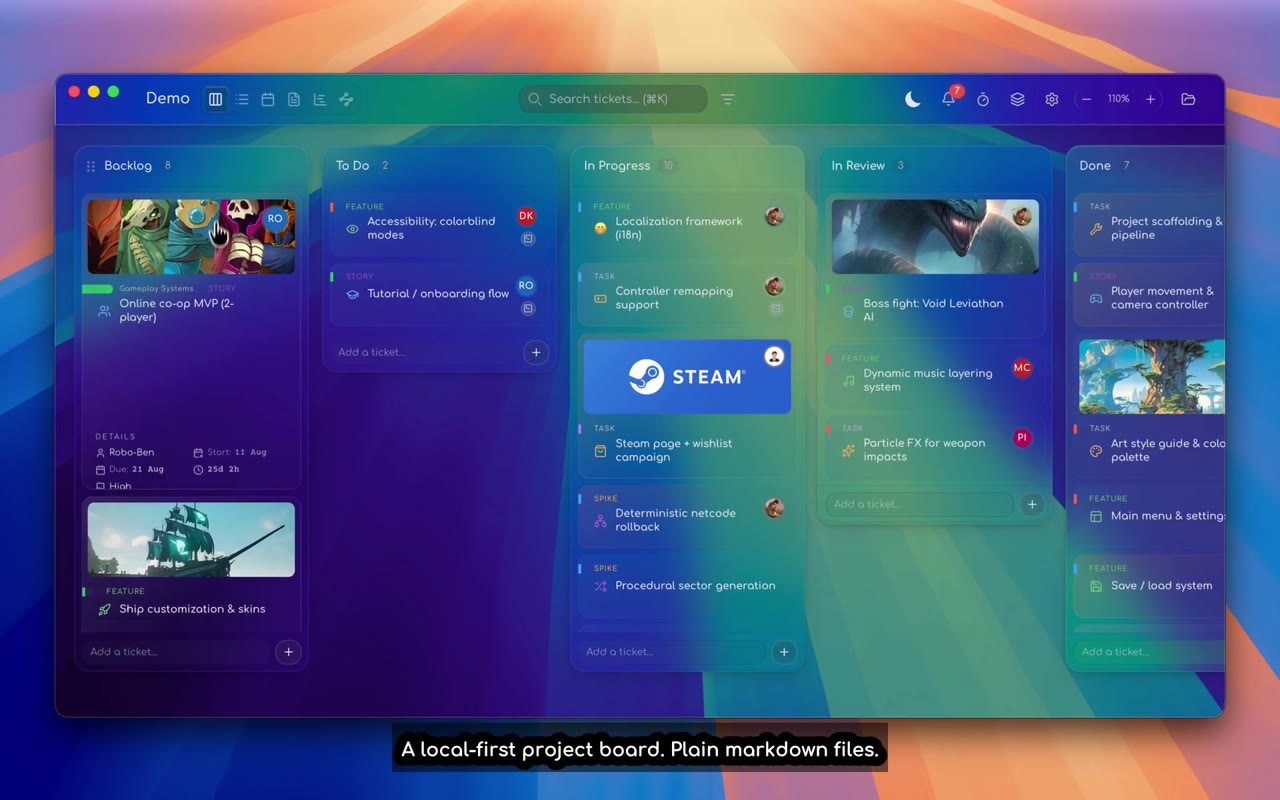Click the eye icon on Accessibility ticket
Viewport: 1280px width, 800px height.
352,229
